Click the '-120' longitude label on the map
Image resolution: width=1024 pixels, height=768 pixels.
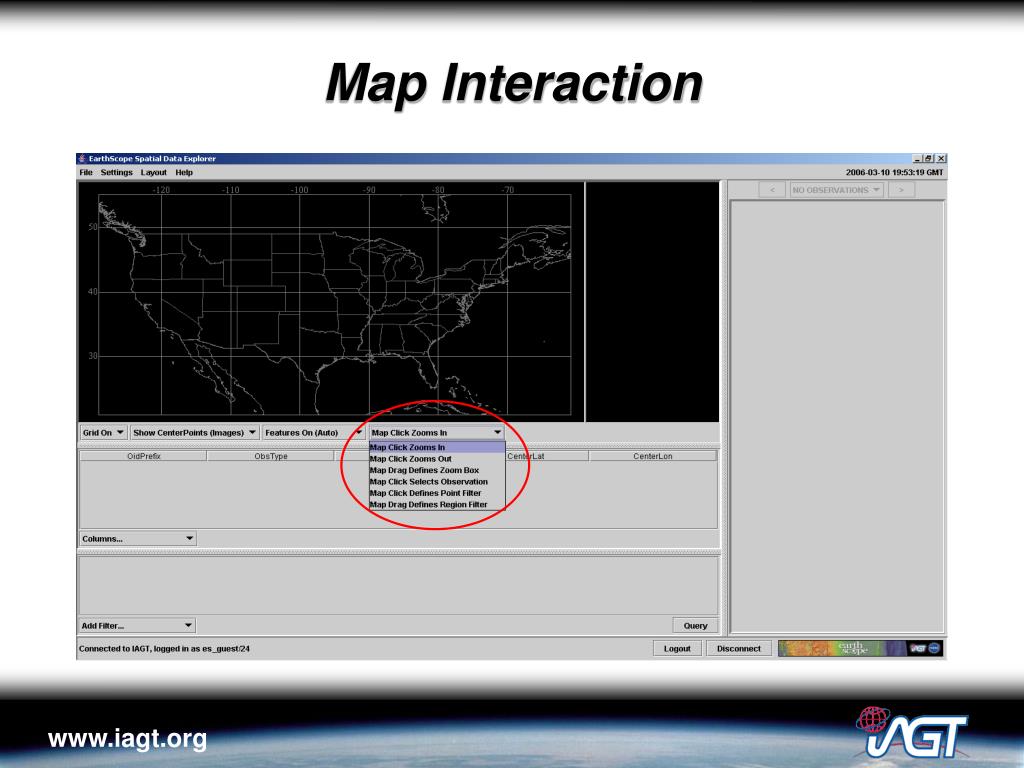click(161, 190)
